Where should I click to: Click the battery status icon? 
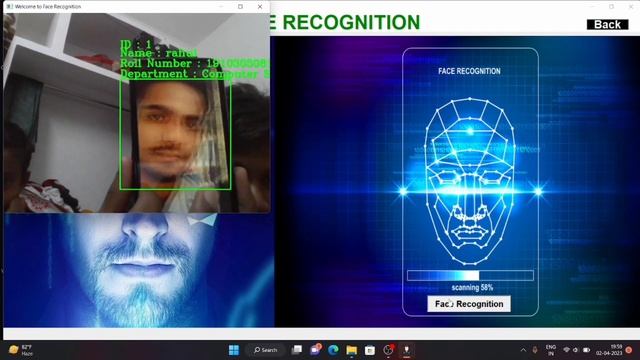tap(587, 350)
